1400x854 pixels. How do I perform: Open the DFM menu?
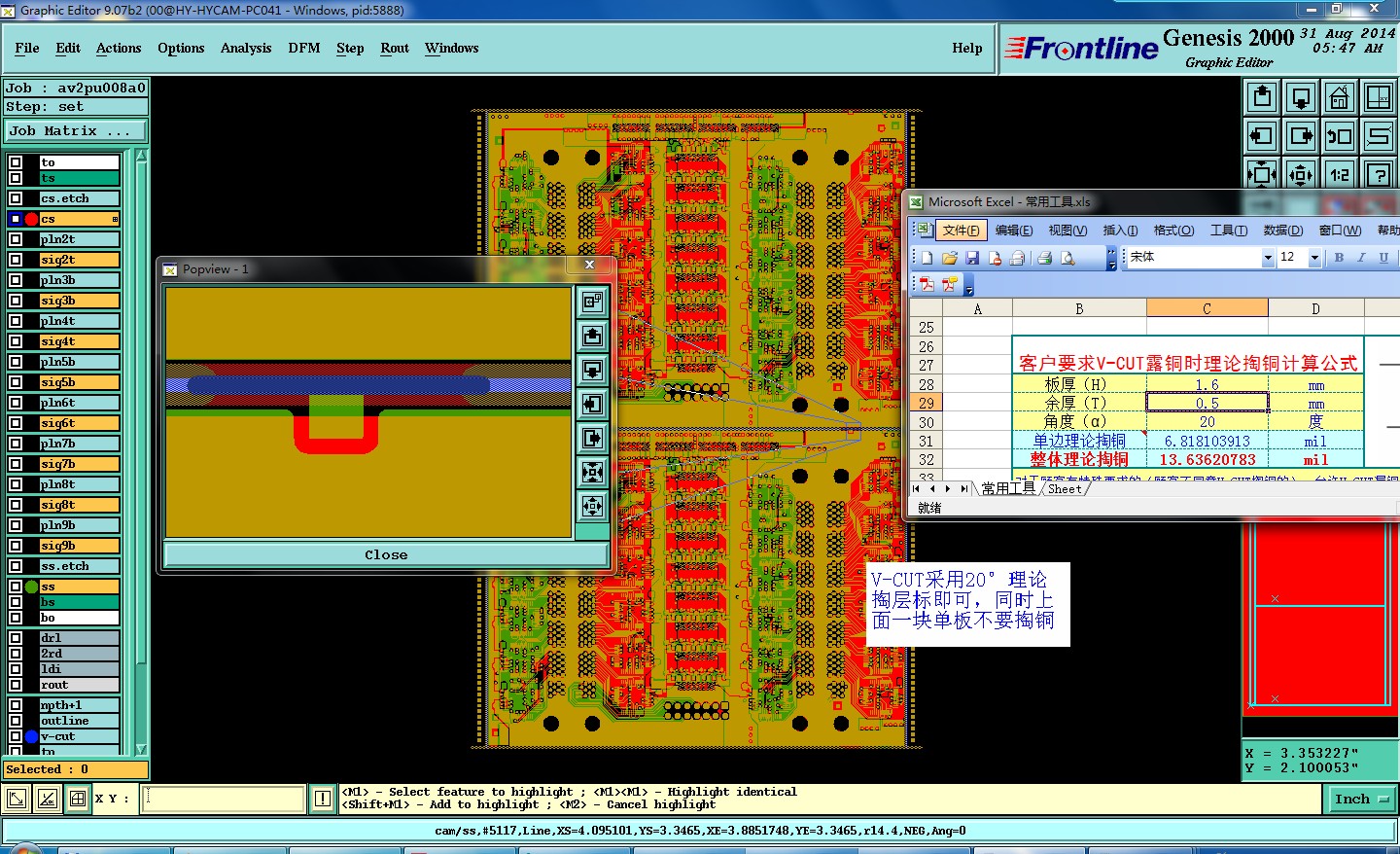pyautogui.click(x=304, y=48)
